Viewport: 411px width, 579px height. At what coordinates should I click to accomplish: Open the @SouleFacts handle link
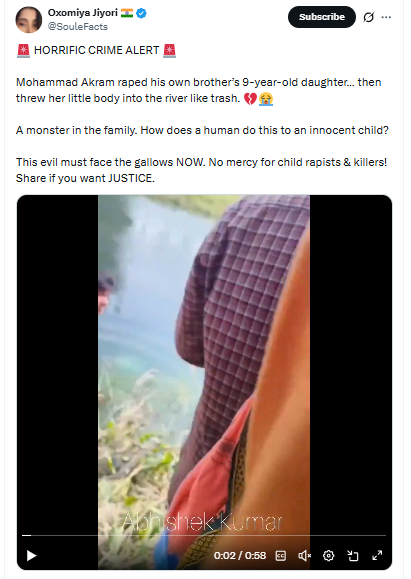78,27
